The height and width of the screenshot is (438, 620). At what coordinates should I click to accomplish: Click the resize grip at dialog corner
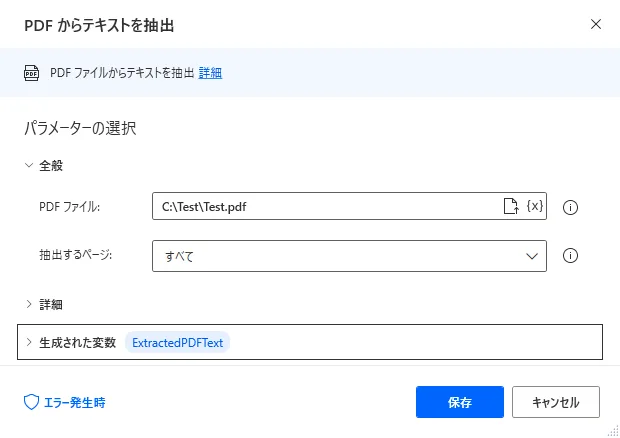pyautogui.click(x=611, y=429)
